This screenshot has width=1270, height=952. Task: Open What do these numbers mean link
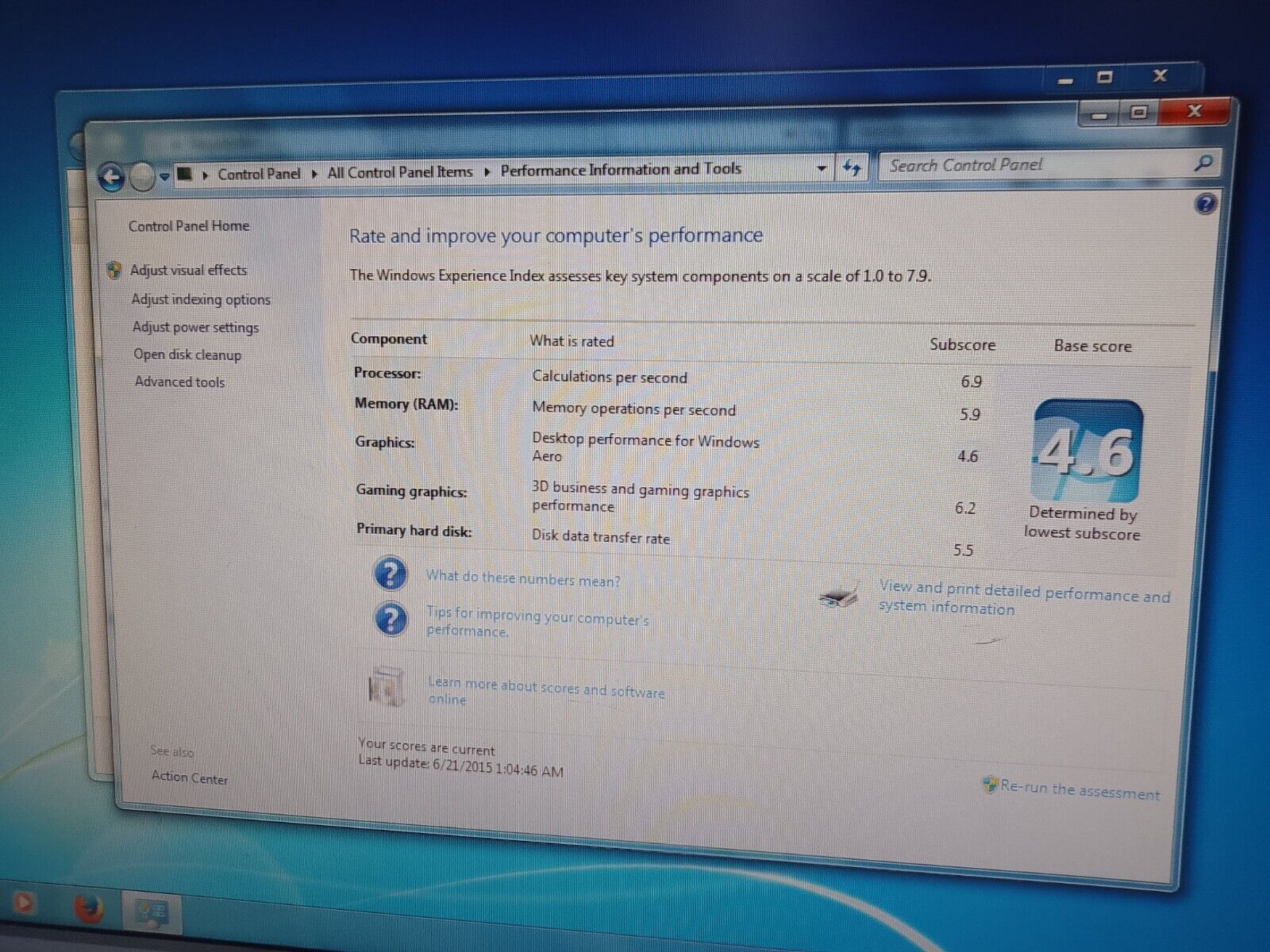click(x=523, y=578)
